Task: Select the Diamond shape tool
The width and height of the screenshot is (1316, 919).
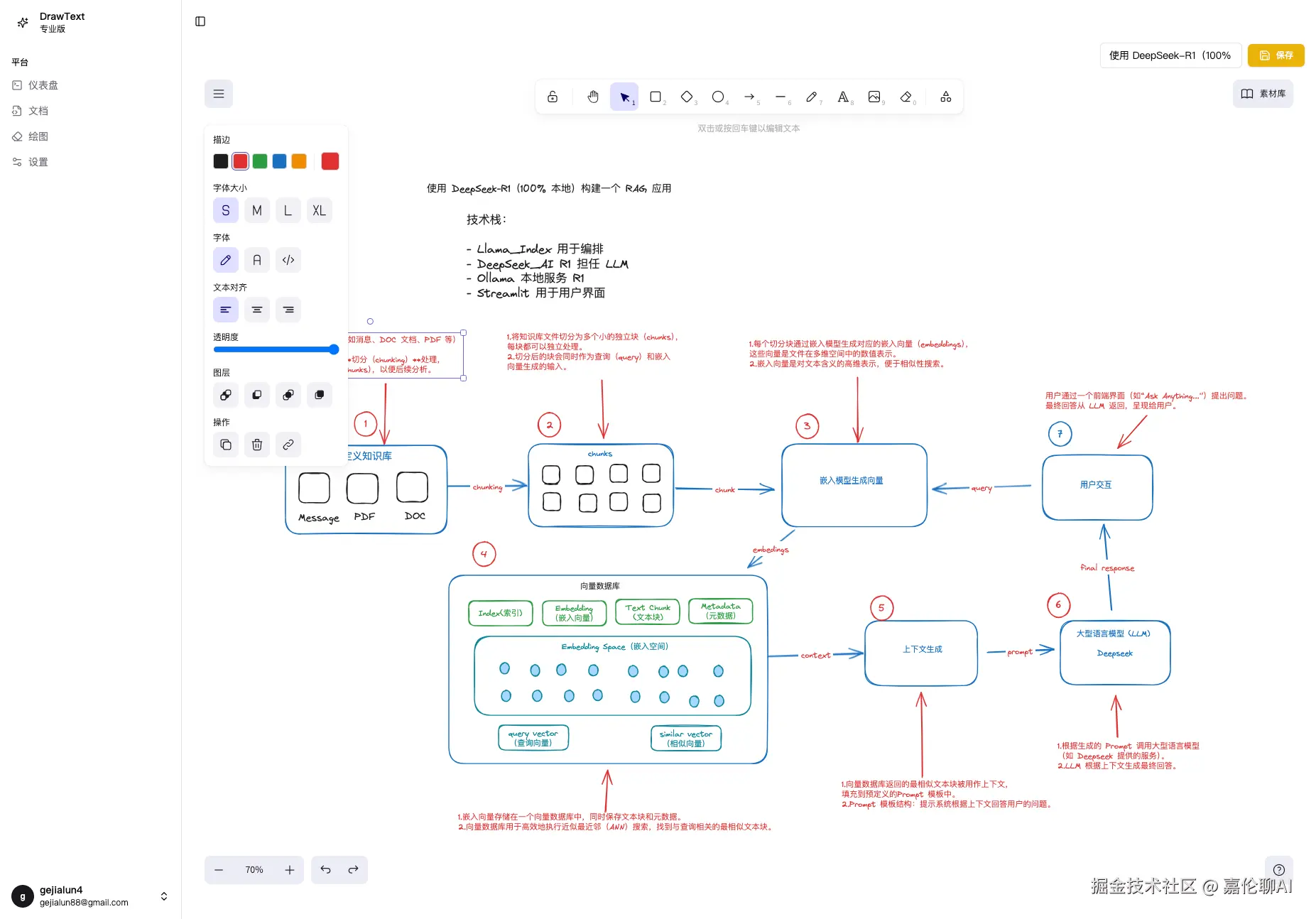Action: point(686,97)
